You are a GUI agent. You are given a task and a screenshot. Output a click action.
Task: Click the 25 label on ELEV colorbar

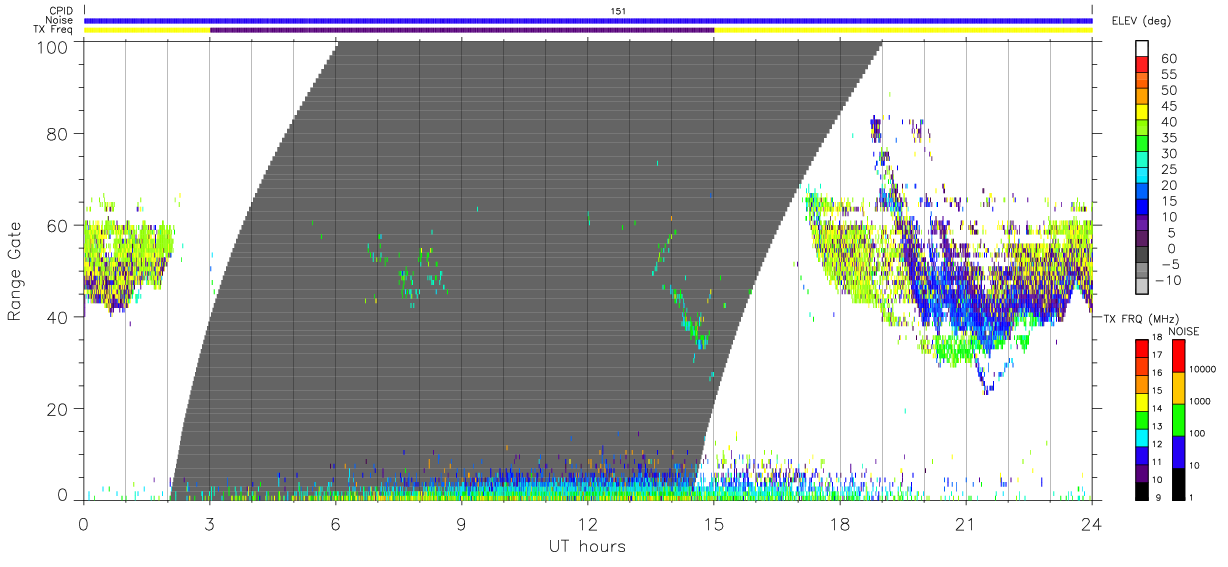(x=1167, y=169)
